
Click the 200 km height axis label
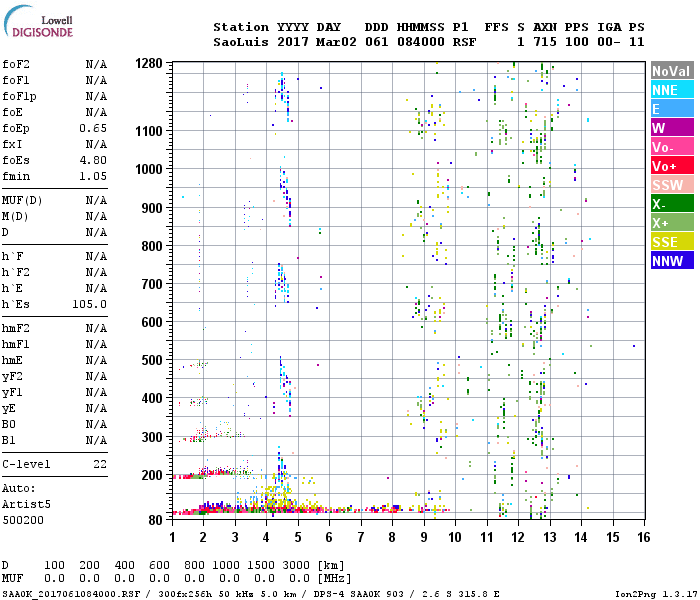152,475
